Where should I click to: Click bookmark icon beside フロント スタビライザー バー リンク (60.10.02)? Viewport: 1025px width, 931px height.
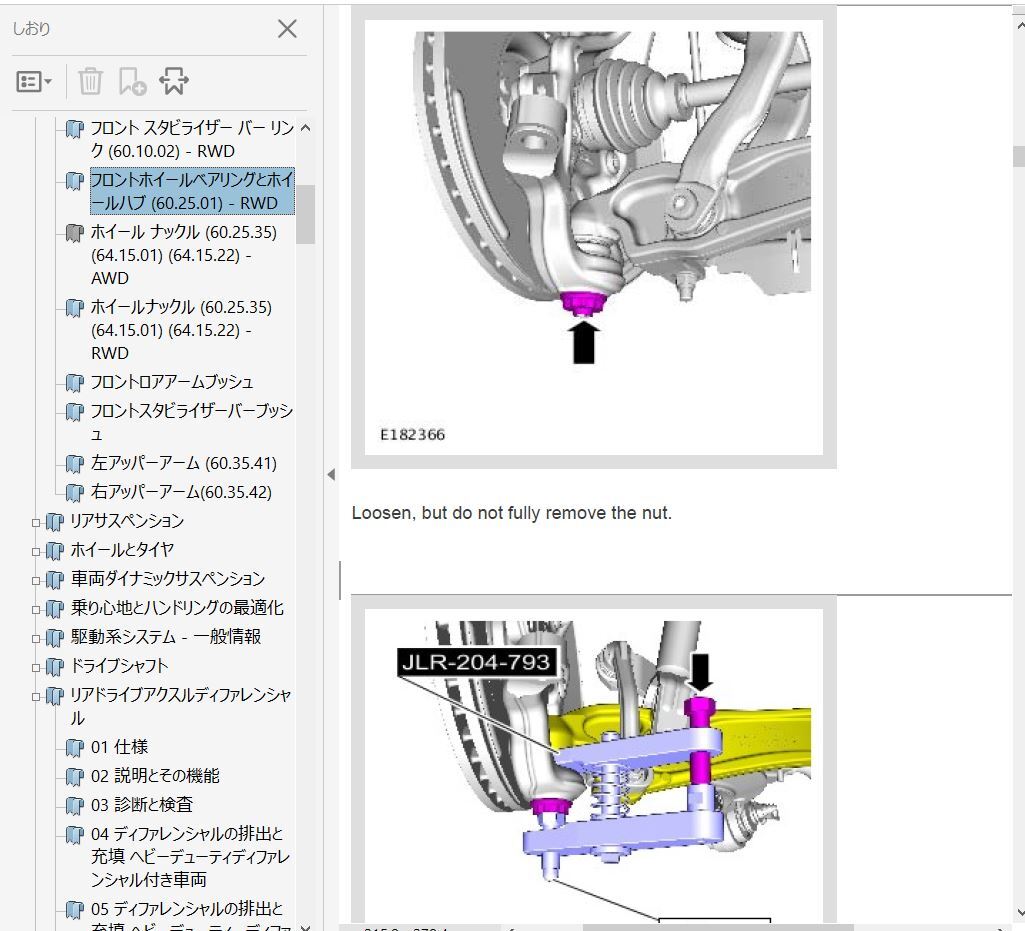point(75,128)
